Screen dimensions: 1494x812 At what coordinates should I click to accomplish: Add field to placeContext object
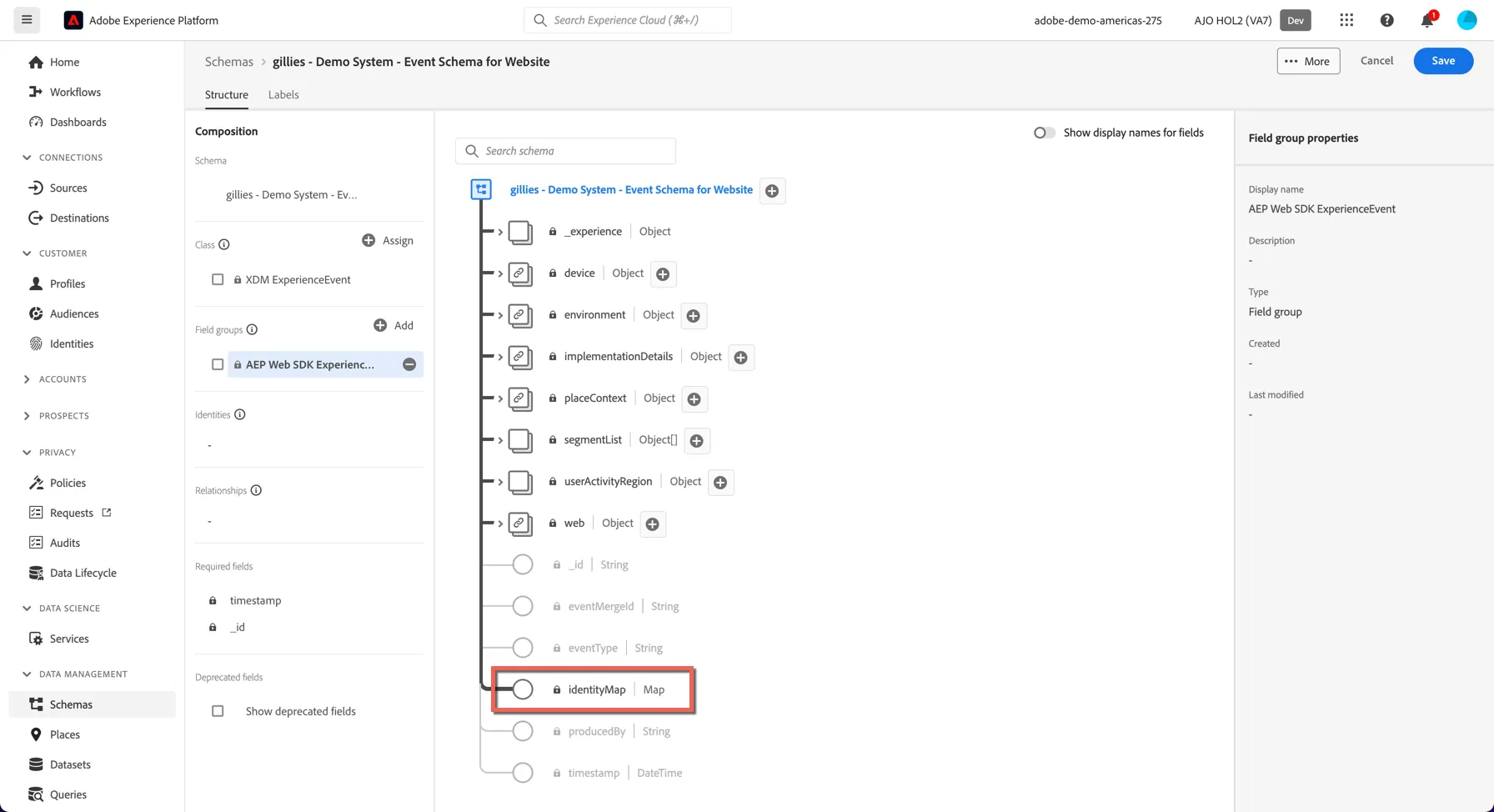tap(694, 398)
